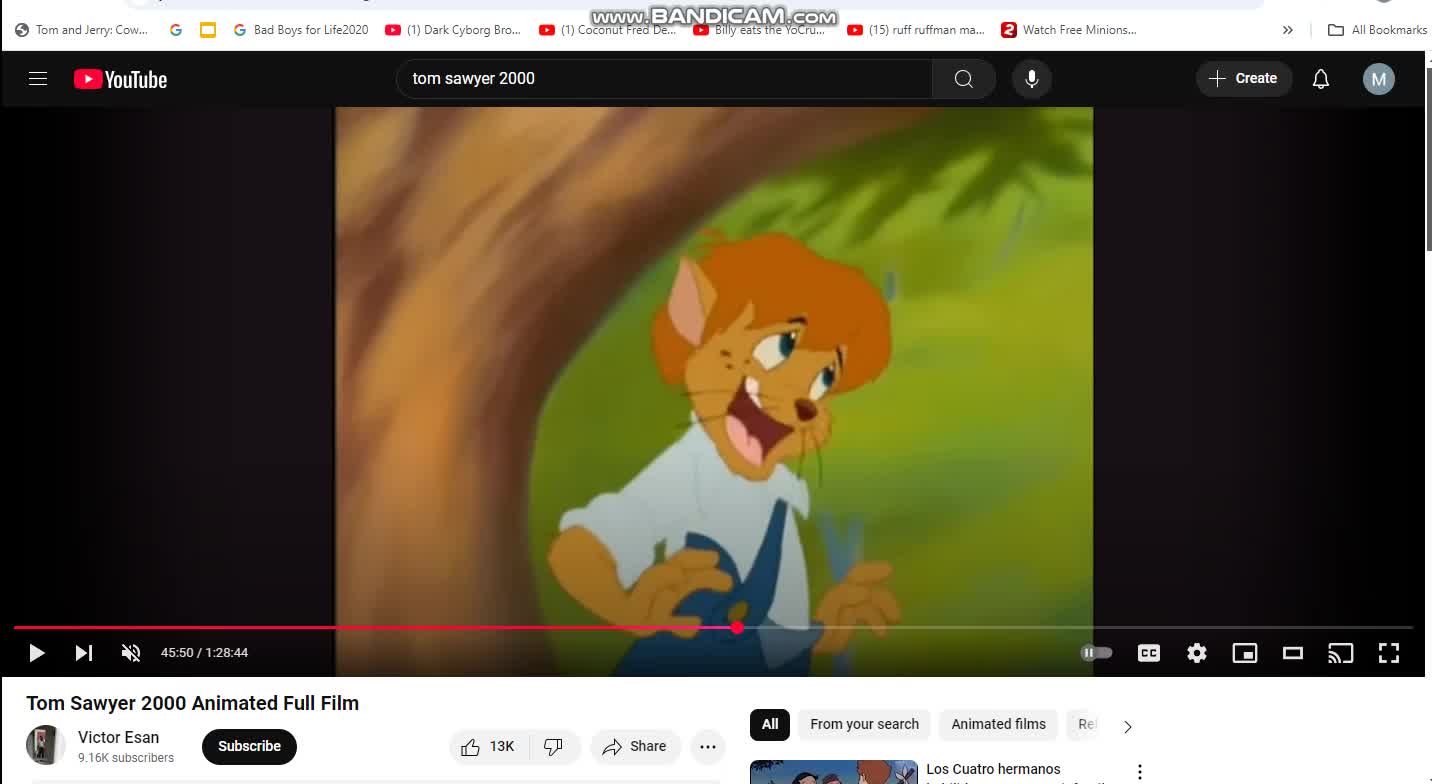
Task: Toggle the autoplay switch
Action: tap(1096, 653)
